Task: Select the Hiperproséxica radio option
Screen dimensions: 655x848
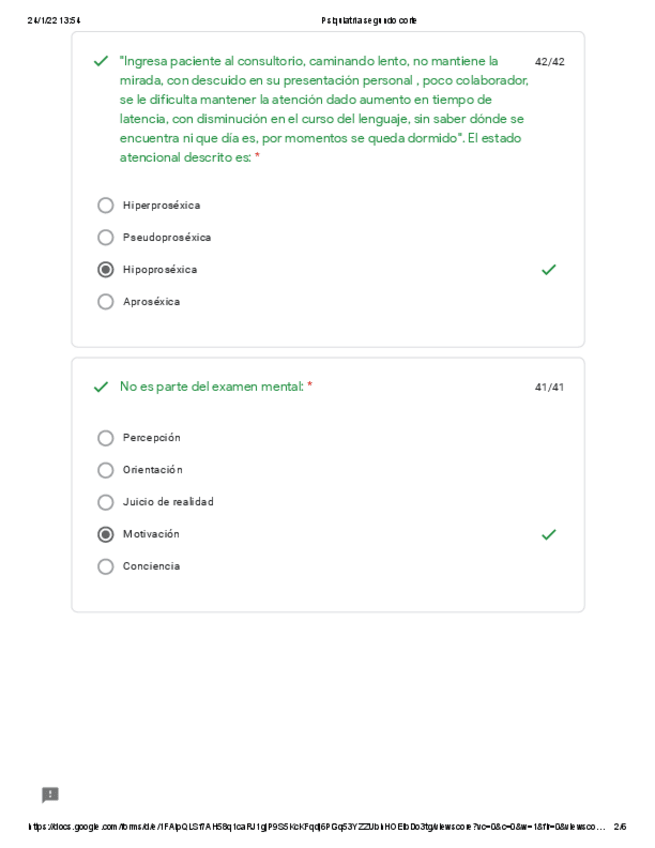Action: pyautogui.click(x=106, y=206)
